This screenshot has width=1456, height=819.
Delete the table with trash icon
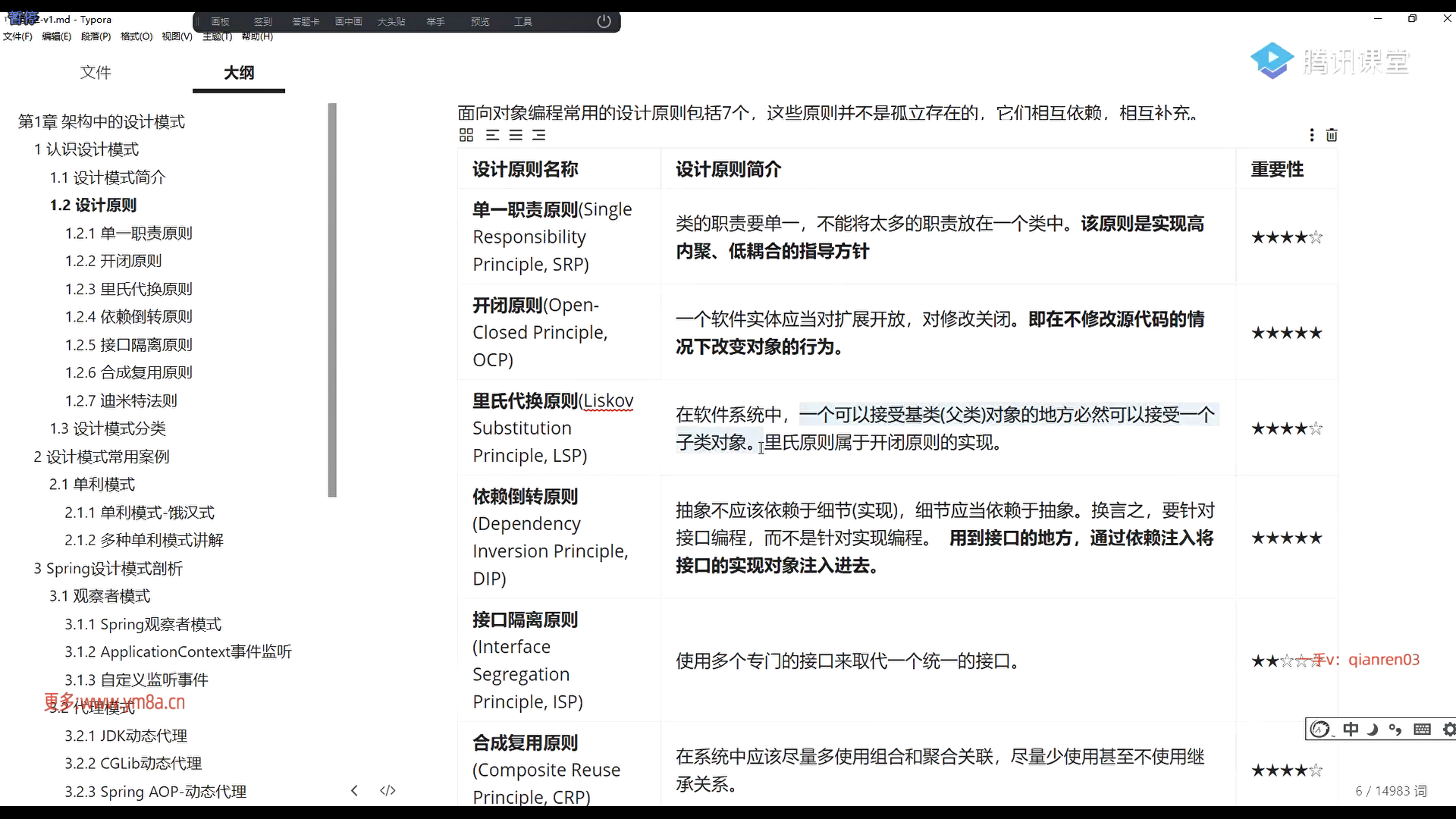(x=1332, y=135)
